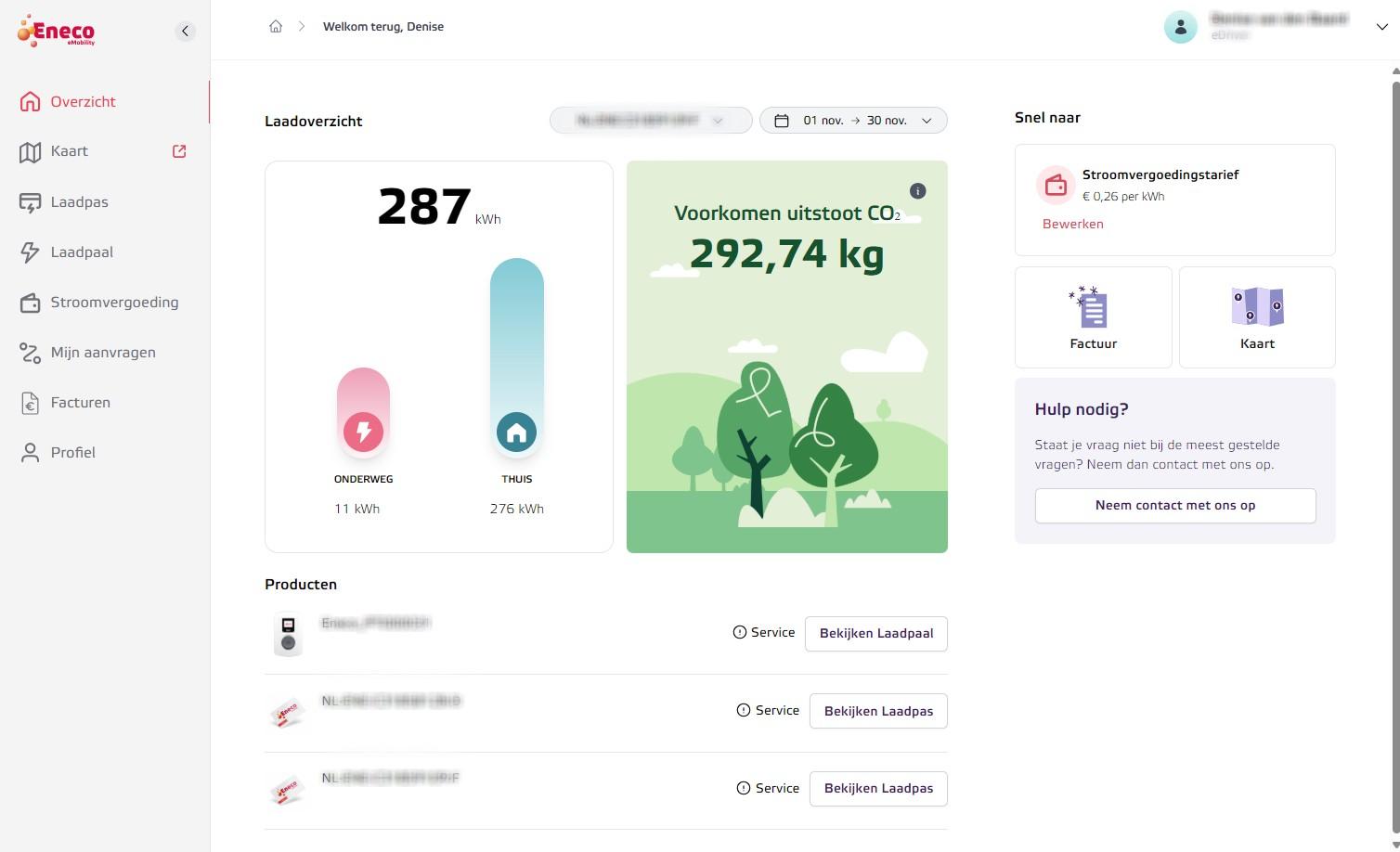1400x852 pixels.
Task: Click Neem contact met ons op
Action: click(x=1174, y=506)
